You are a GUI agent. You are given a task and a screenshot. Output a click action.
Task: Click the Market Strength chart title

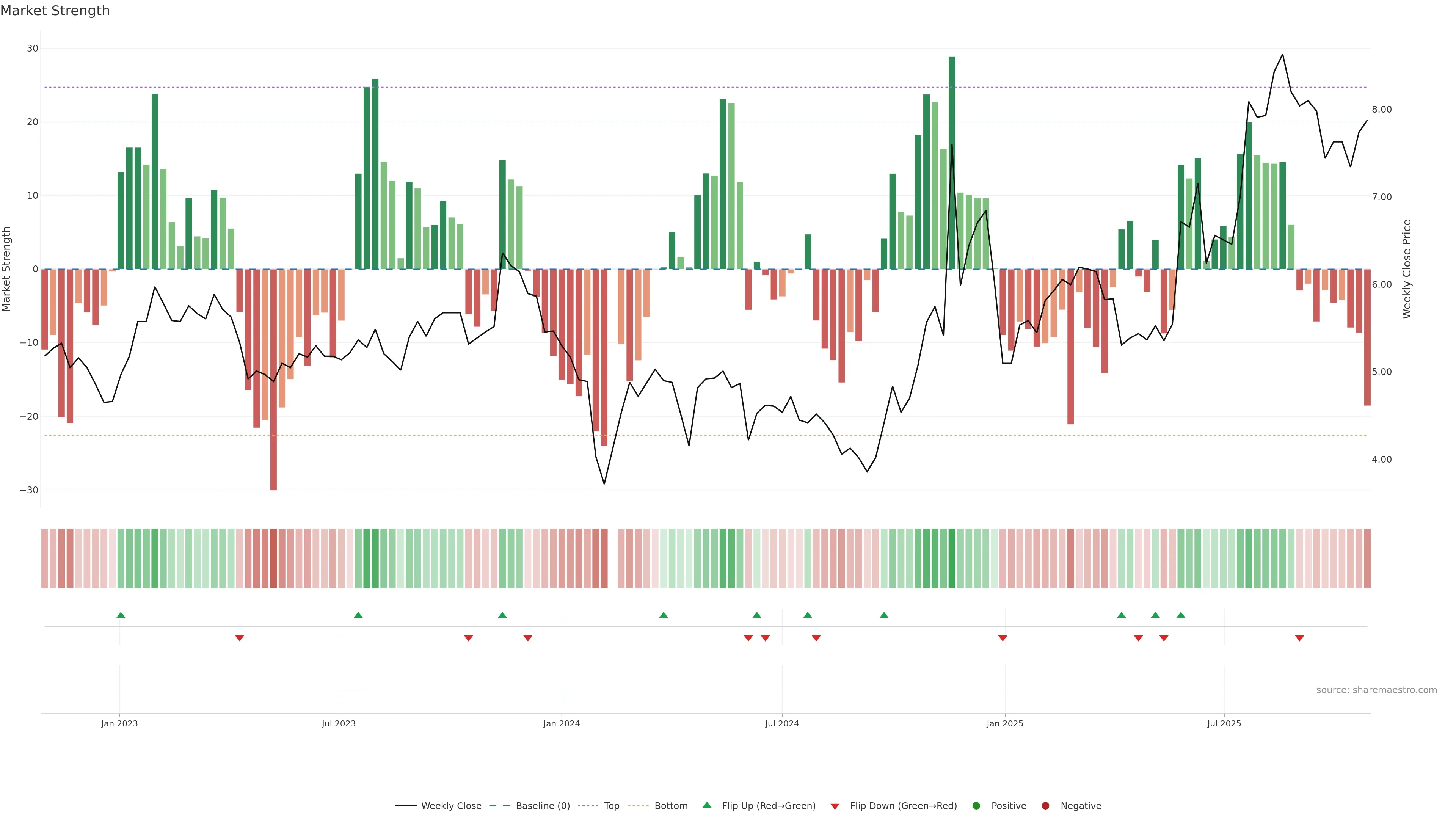click(x=55, y=11)
